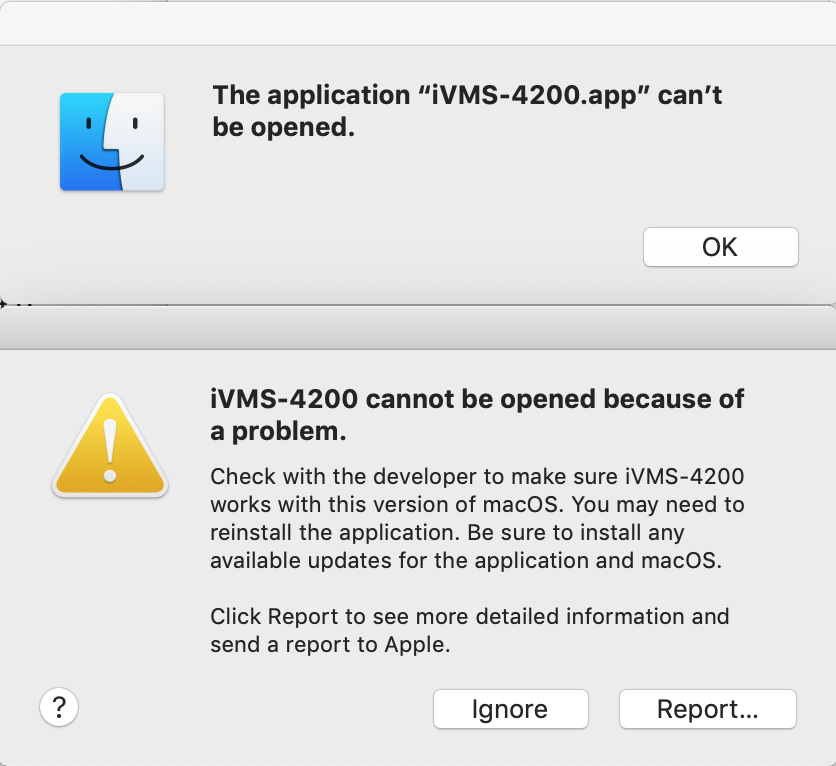Click the words "send a report to Apple"

[x=330, y=645]
